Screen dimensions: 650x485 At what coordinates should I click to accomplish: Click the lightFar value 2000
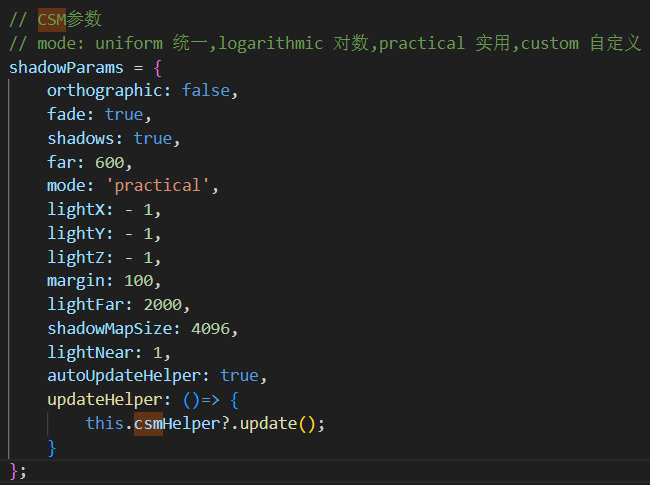162,305
